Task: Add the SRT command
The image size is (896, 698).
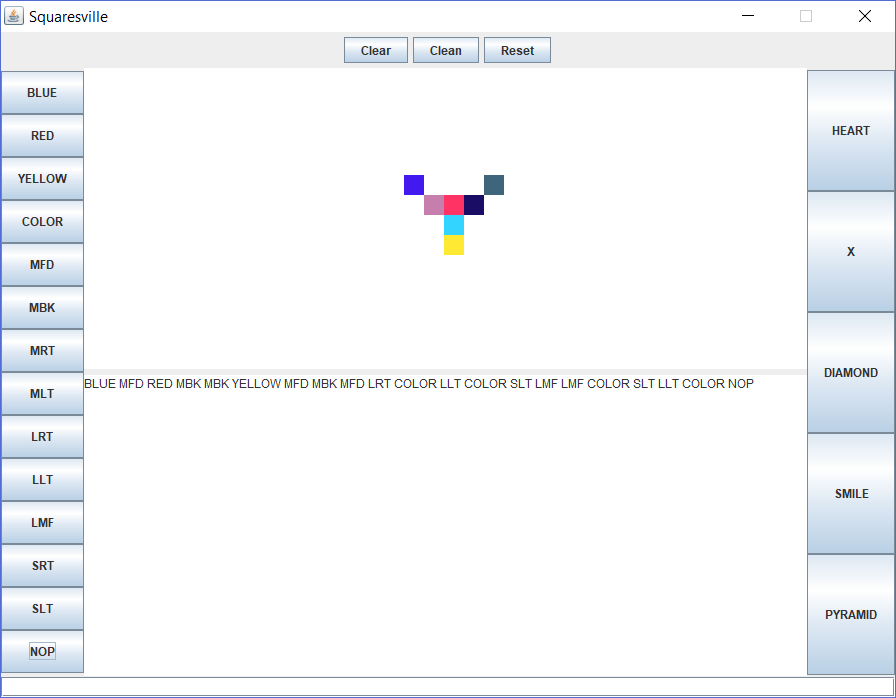Action: (x=42, y=565)
